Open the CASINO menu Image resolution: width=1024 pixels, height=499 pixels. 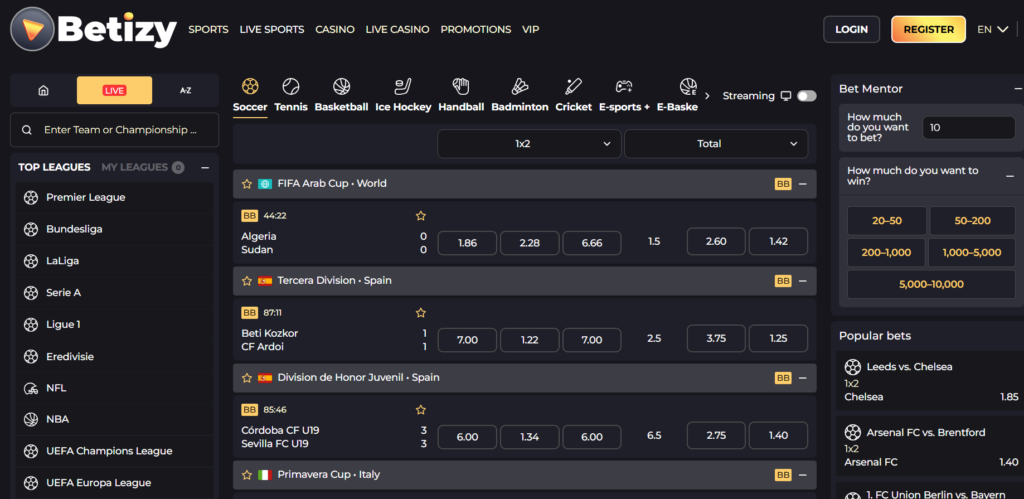[x=335, y=29]
